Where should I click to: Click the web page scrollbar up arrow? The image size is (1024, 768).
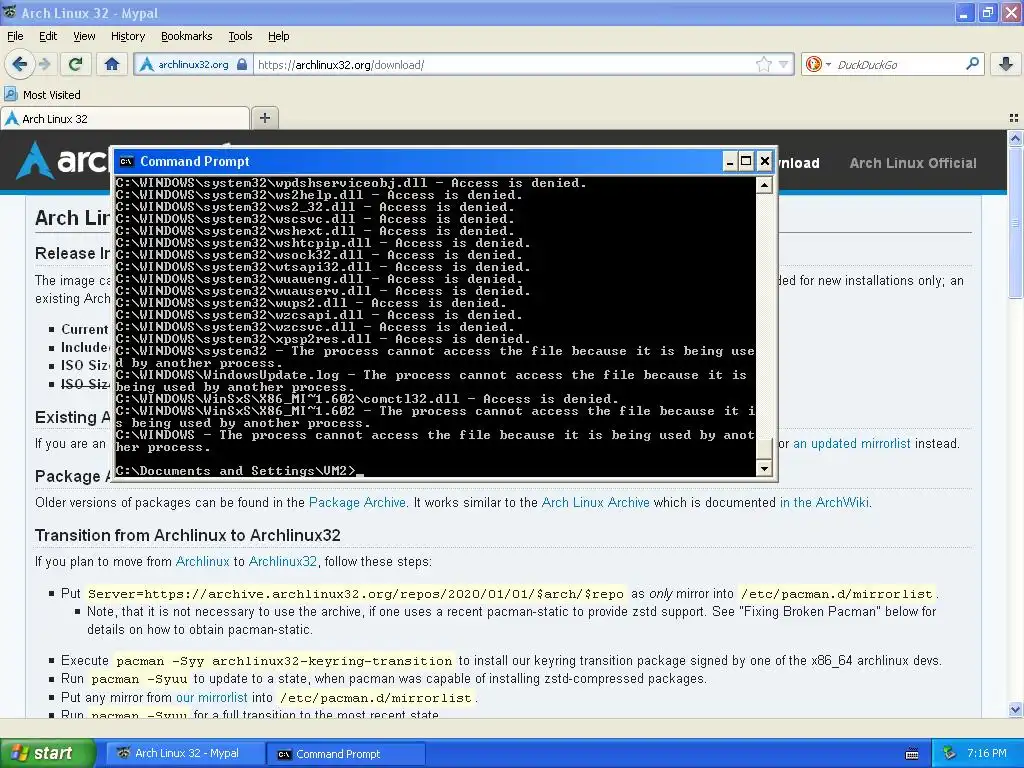[x=1015, y=138]
